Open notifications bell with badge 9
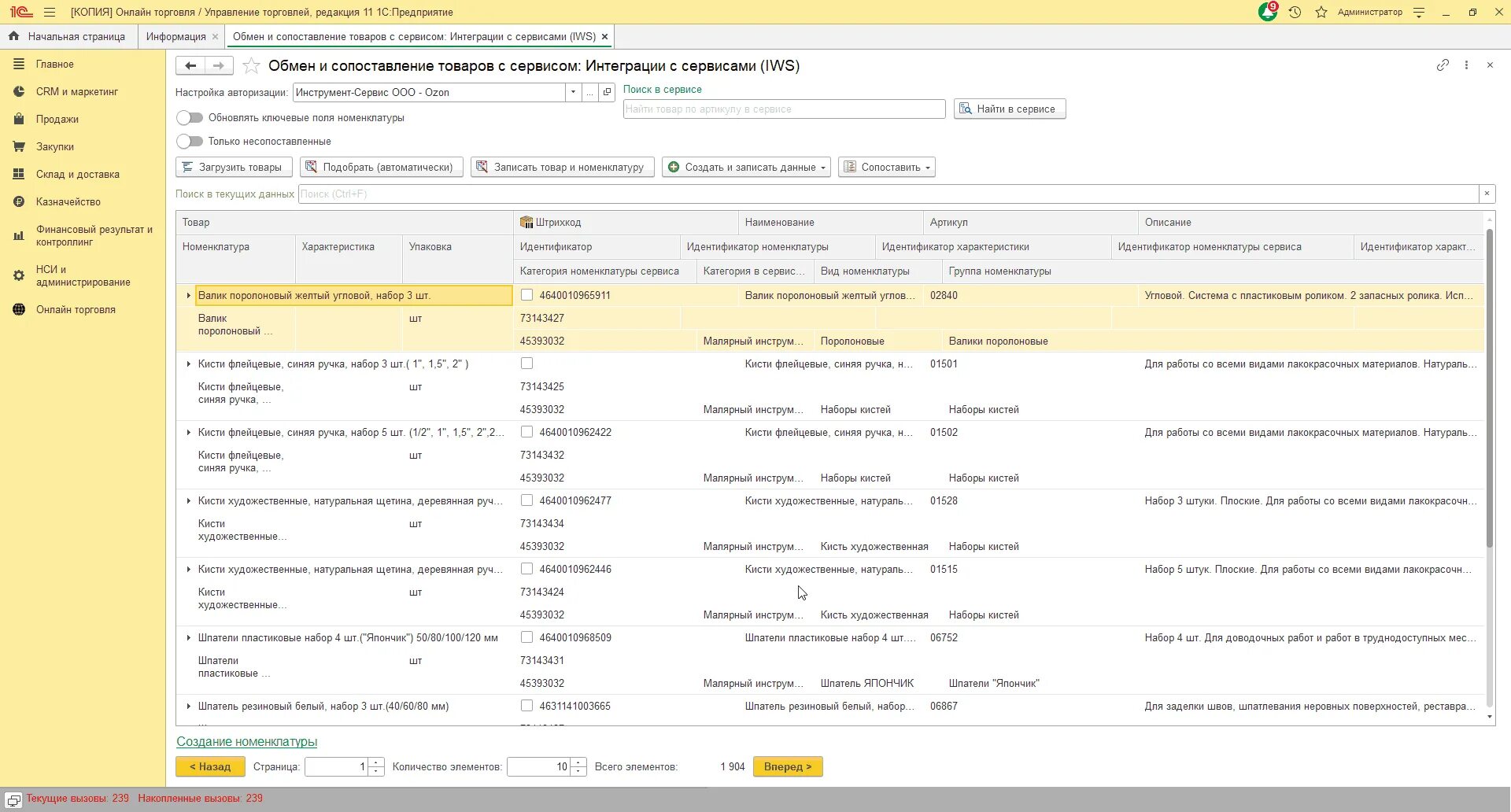 tap(1268, 12)
